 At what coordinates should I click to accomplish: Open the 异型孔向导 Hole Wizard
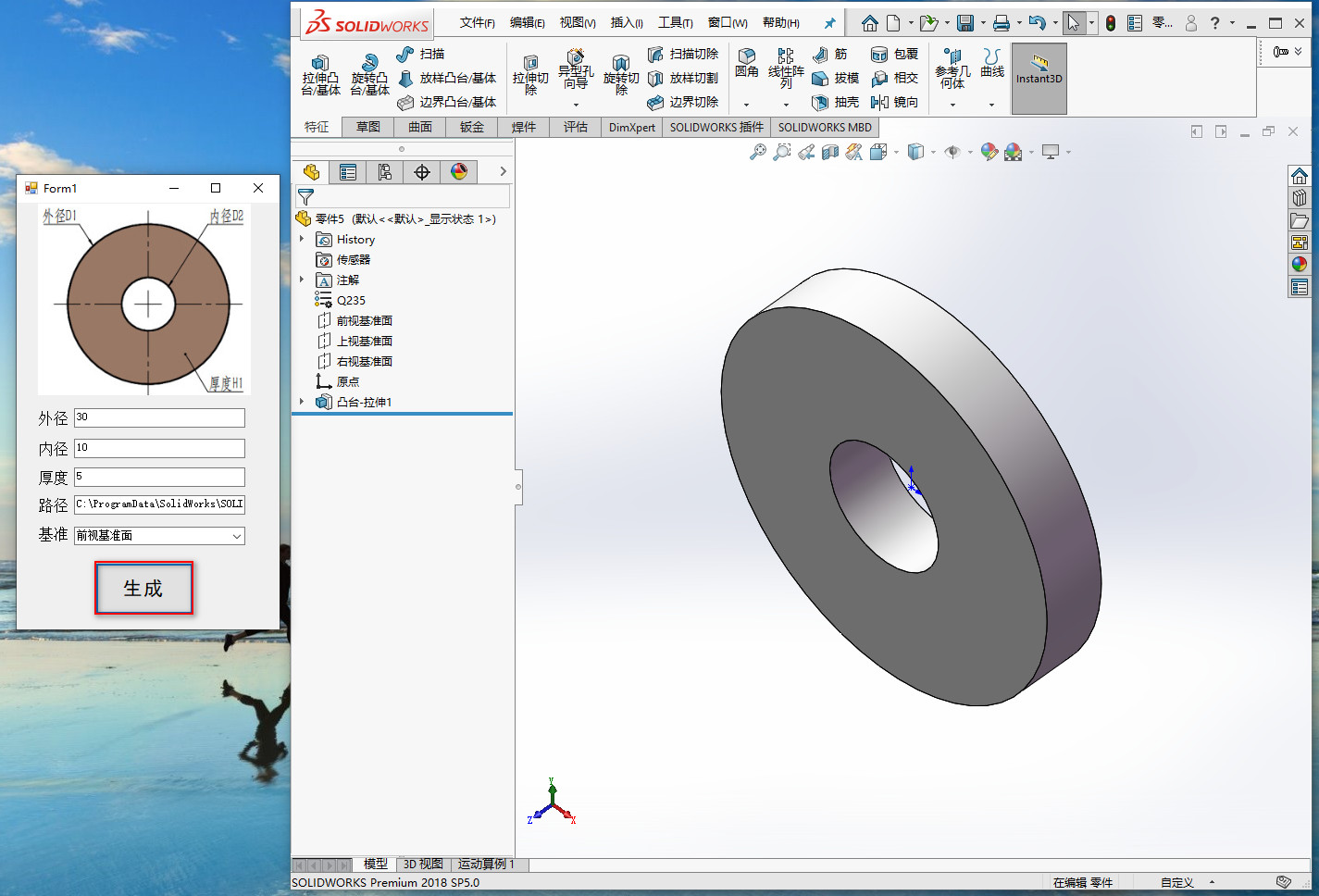point(575,72)
